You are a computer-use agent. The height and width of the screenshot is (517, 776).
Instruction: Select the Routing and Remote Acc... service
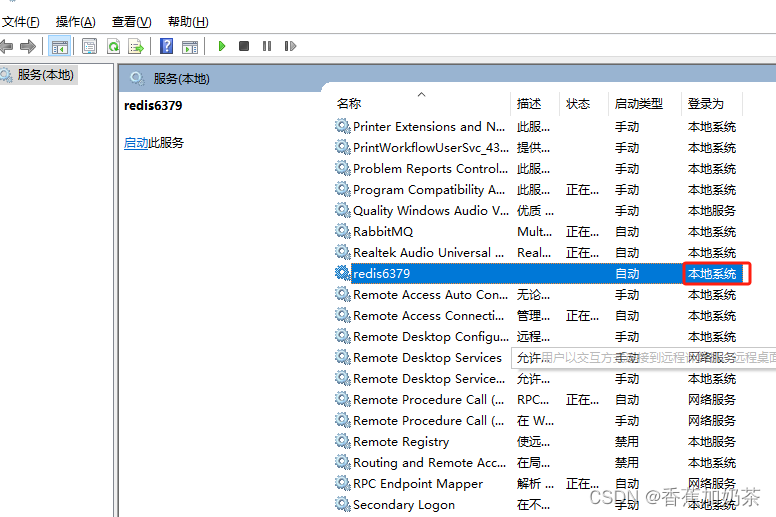[430, 463]
